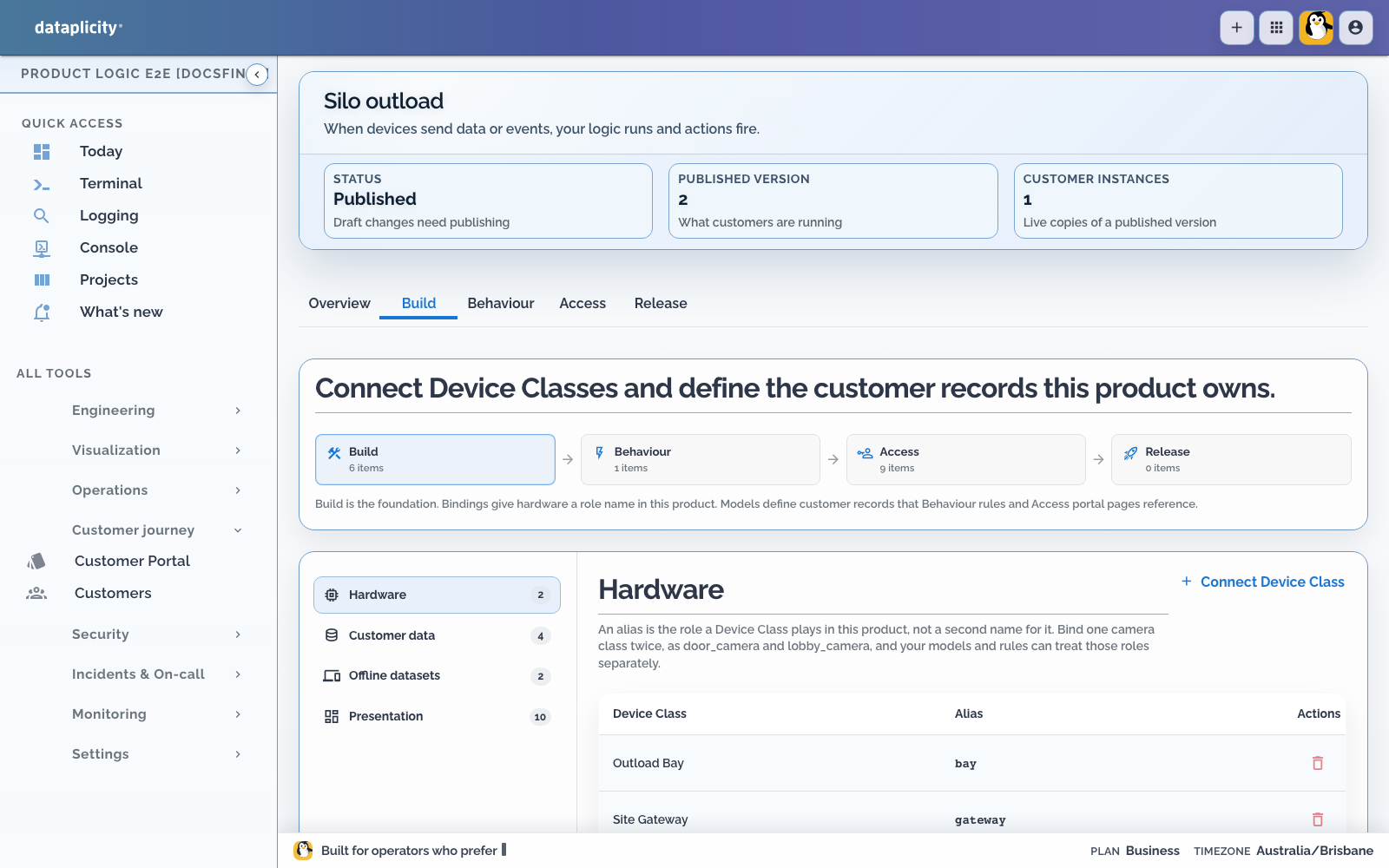
Task: Click the Customers people icon
Action: (36, 594)
